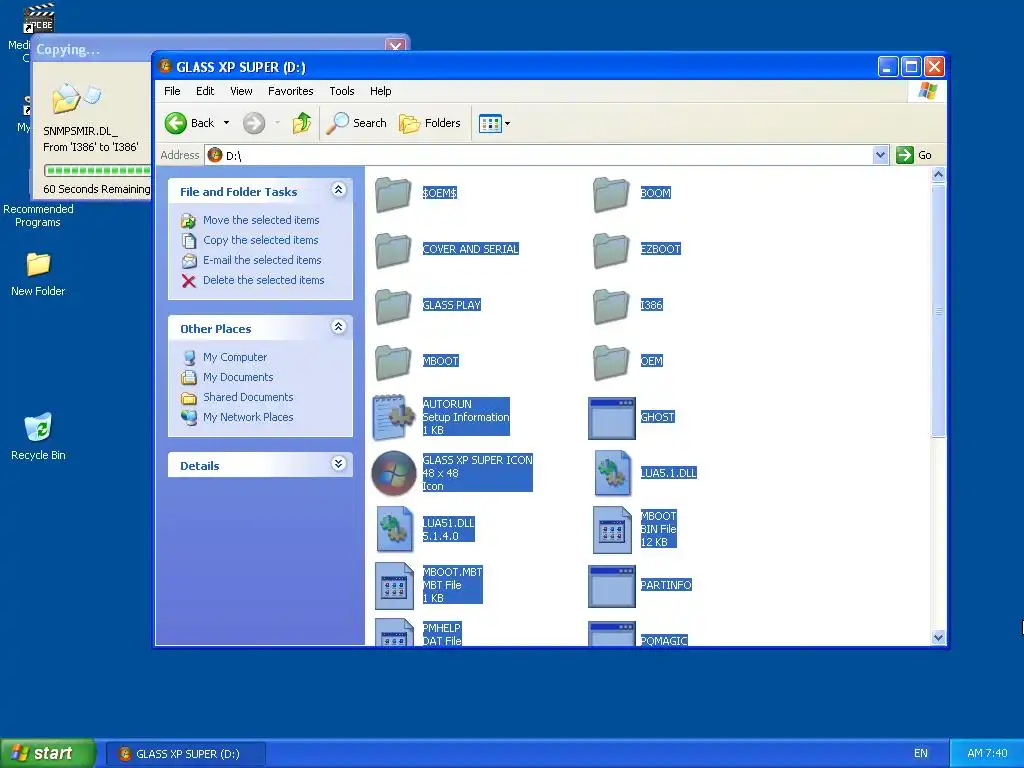Screen dimensions: 1024x768
Task: Open the Back history dropdown arrow
Action: pos(227,123)
